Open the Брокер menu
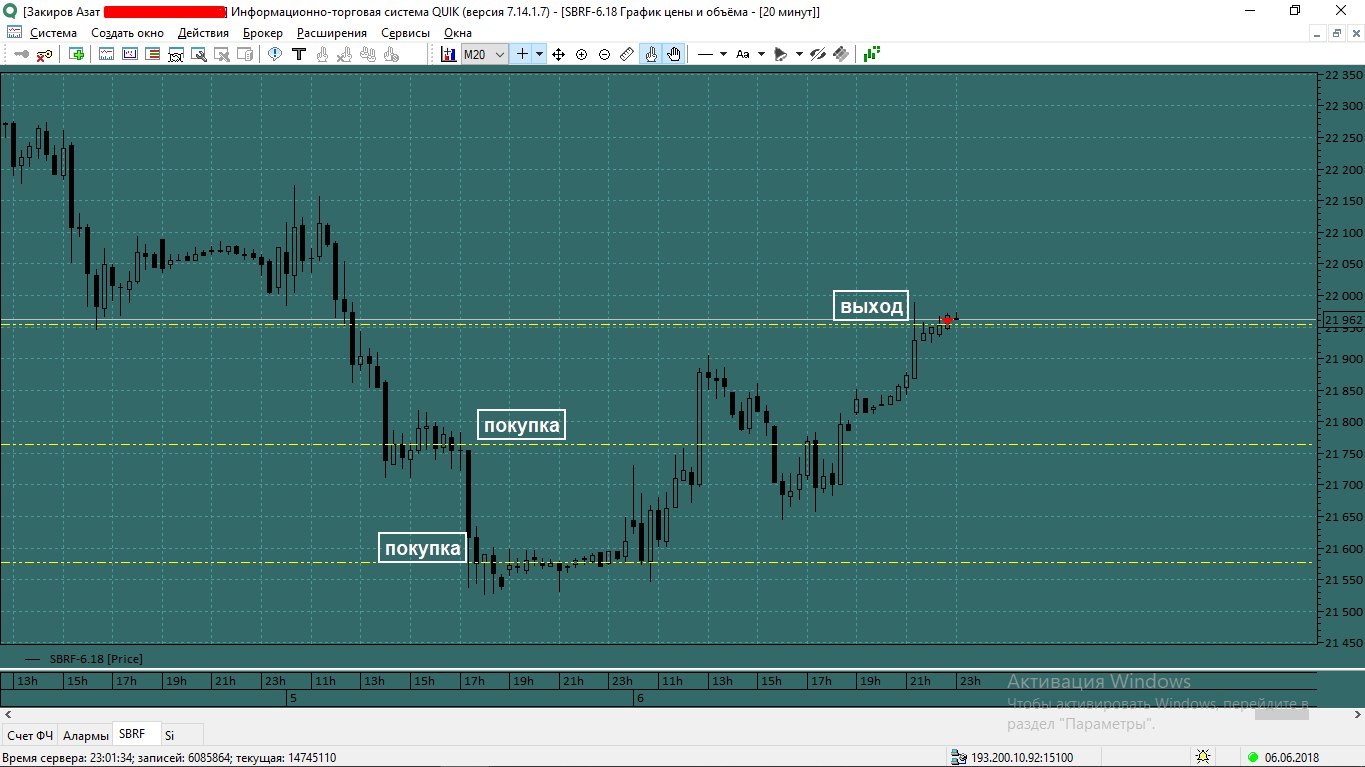1365x767 pixels. click(263, 33)
